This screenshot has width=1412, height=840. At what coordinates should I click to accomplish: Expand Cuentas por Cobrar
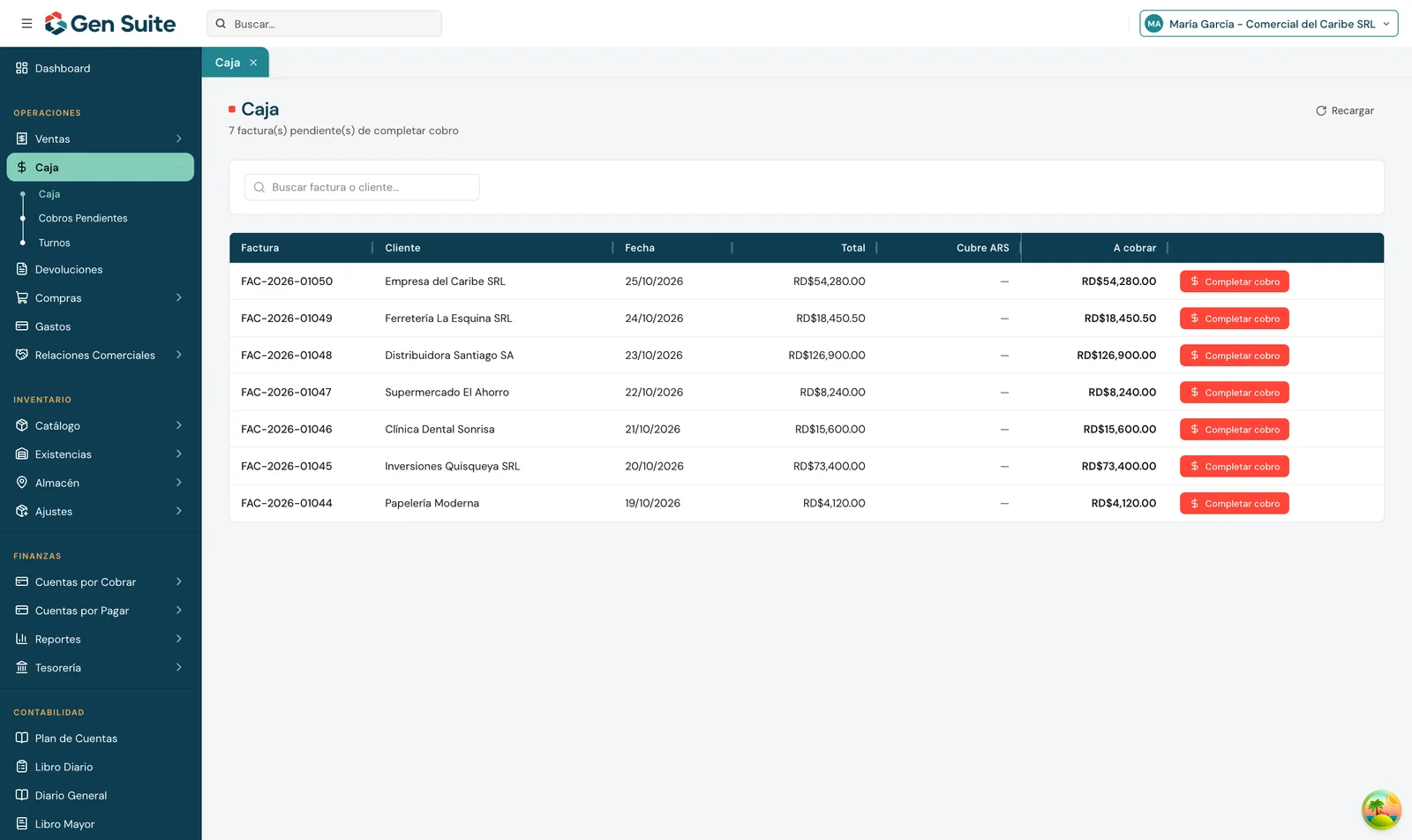pos(179,582)
